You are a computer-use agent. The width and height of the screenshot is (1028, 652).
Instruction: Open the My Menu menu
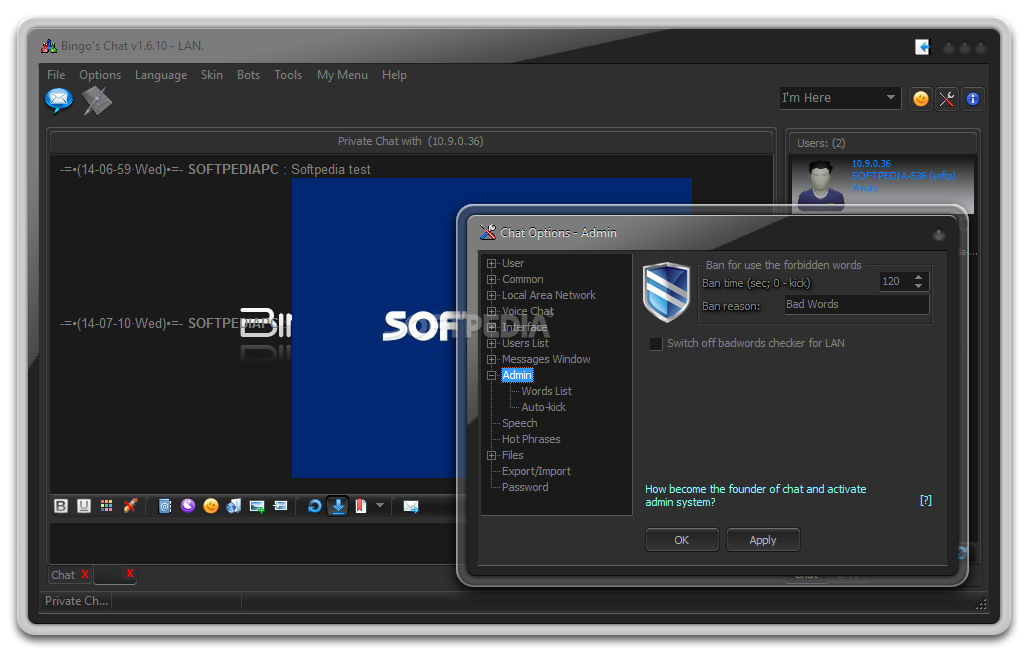[342, 75]
